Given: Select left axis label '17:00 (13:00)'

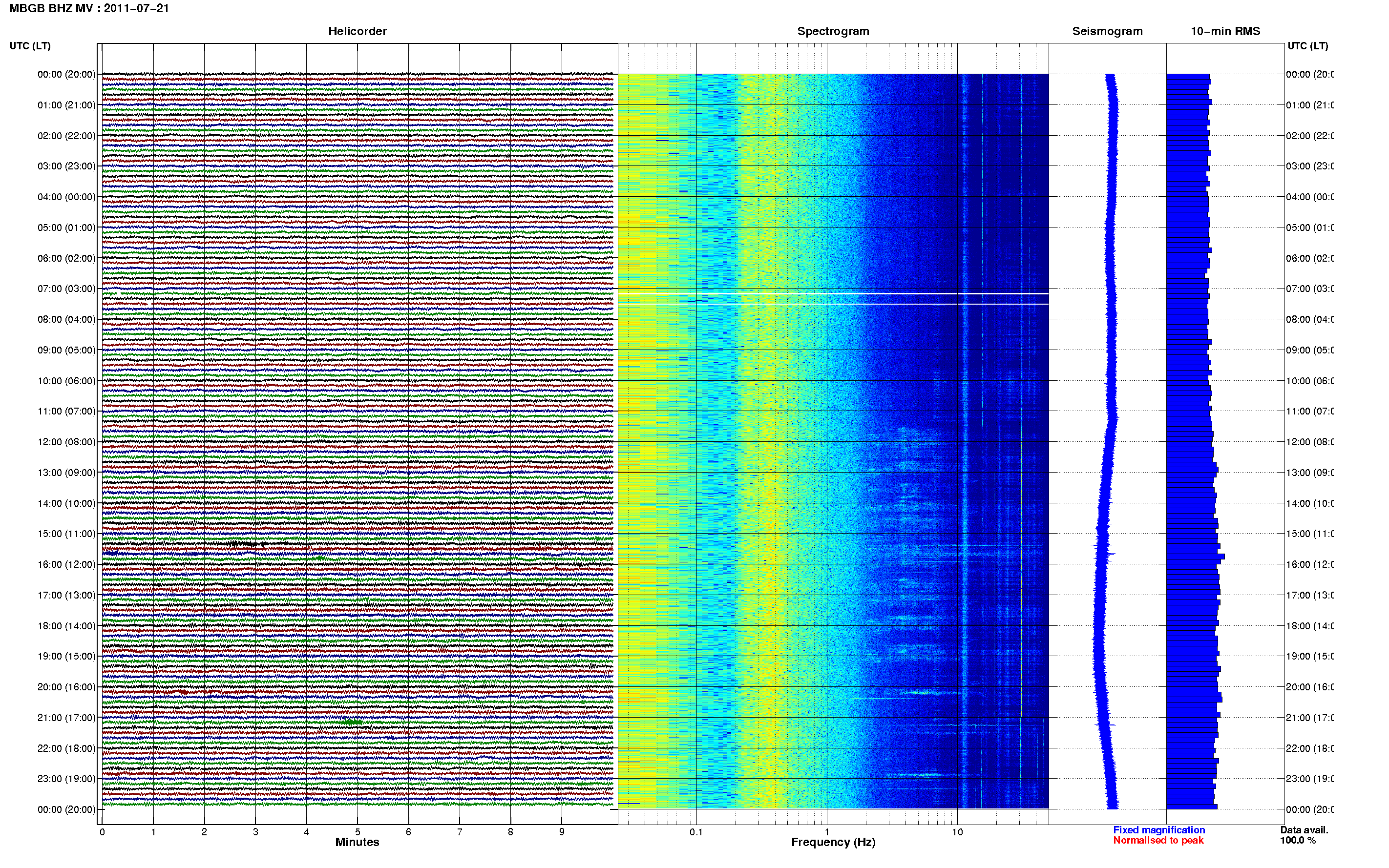Looking at the screenshot, I should coord(66,595).
